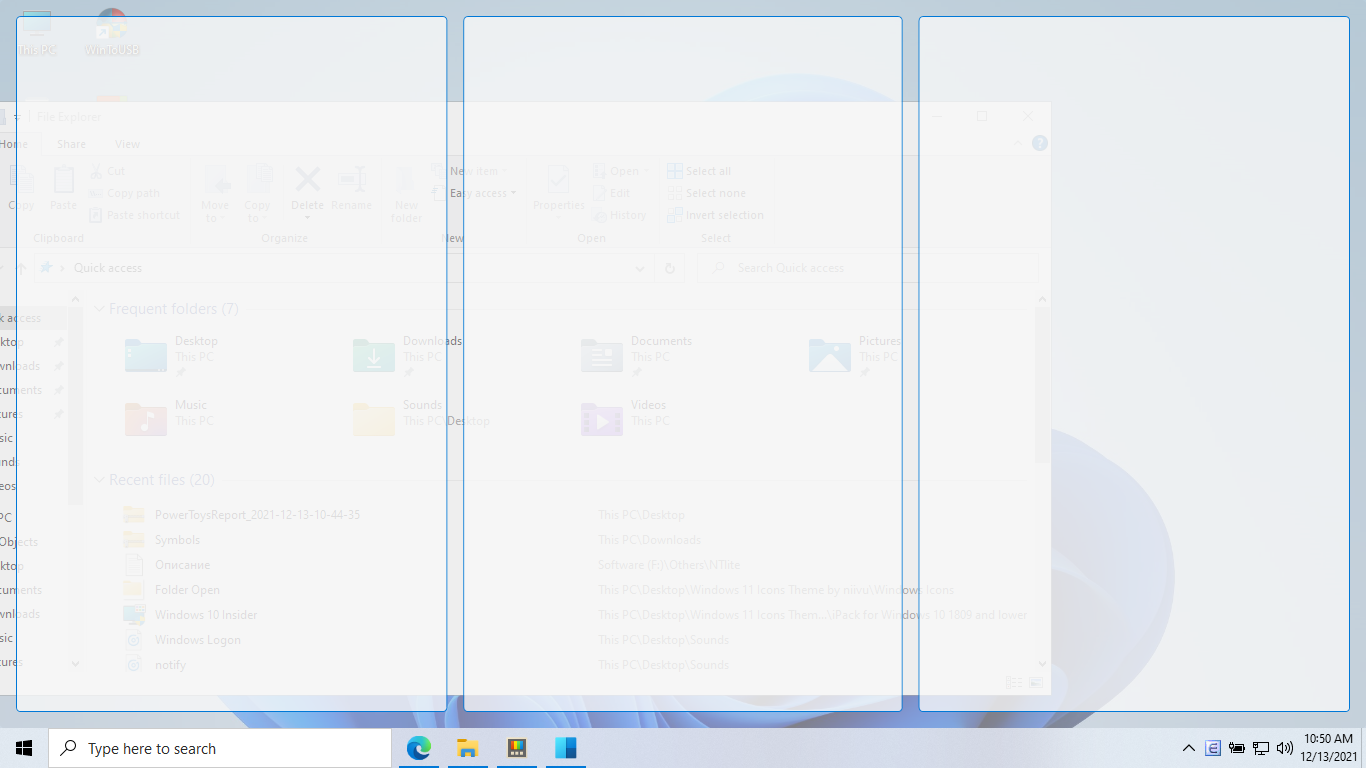This screenshot has width=1366, height=768.
Task: Collapse the Recent files section
Action: 98,479
